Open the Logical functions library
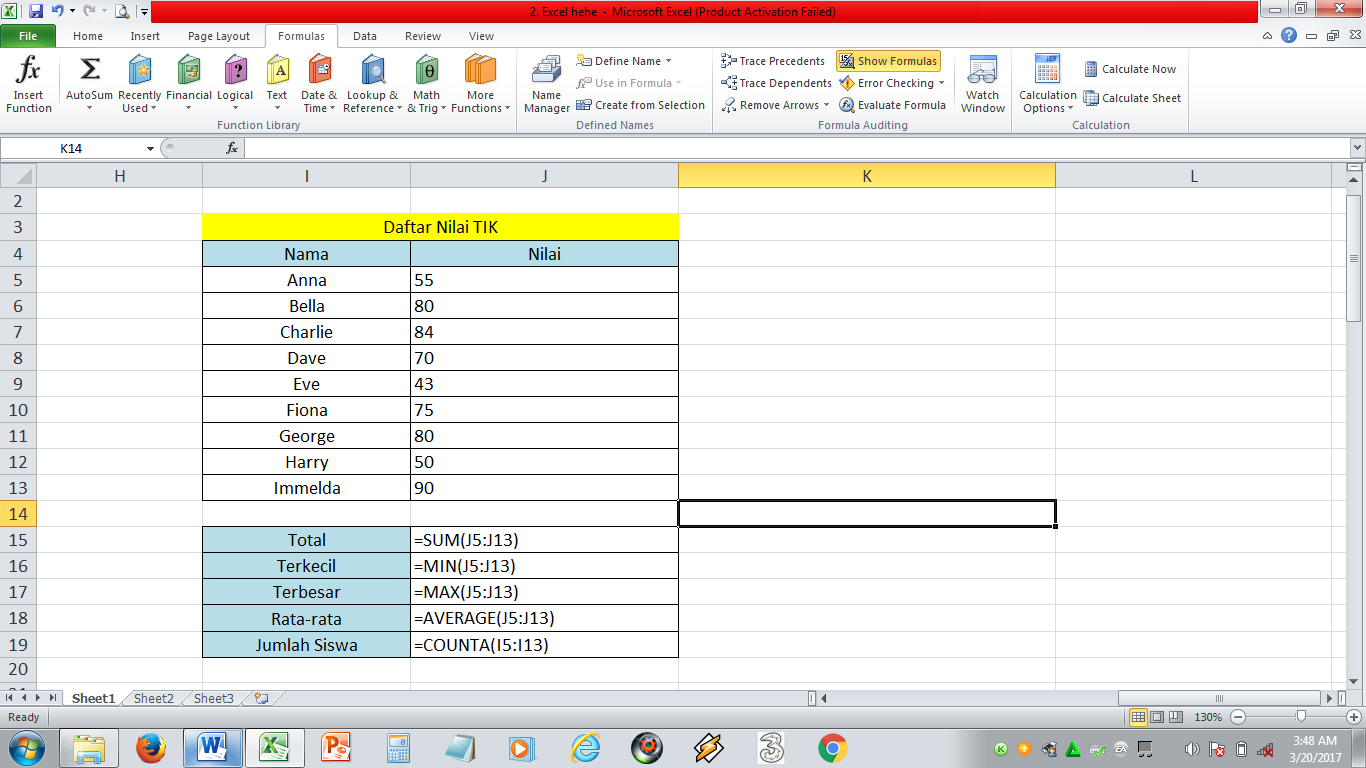This screenshot has height=768, width=1366. (x=235, y=84)
